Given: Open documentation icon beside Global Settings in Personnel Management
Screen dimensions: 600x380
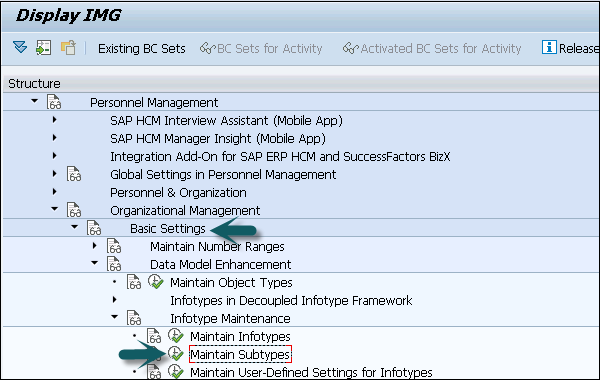Looking at the screenshot, I should 74,174.
